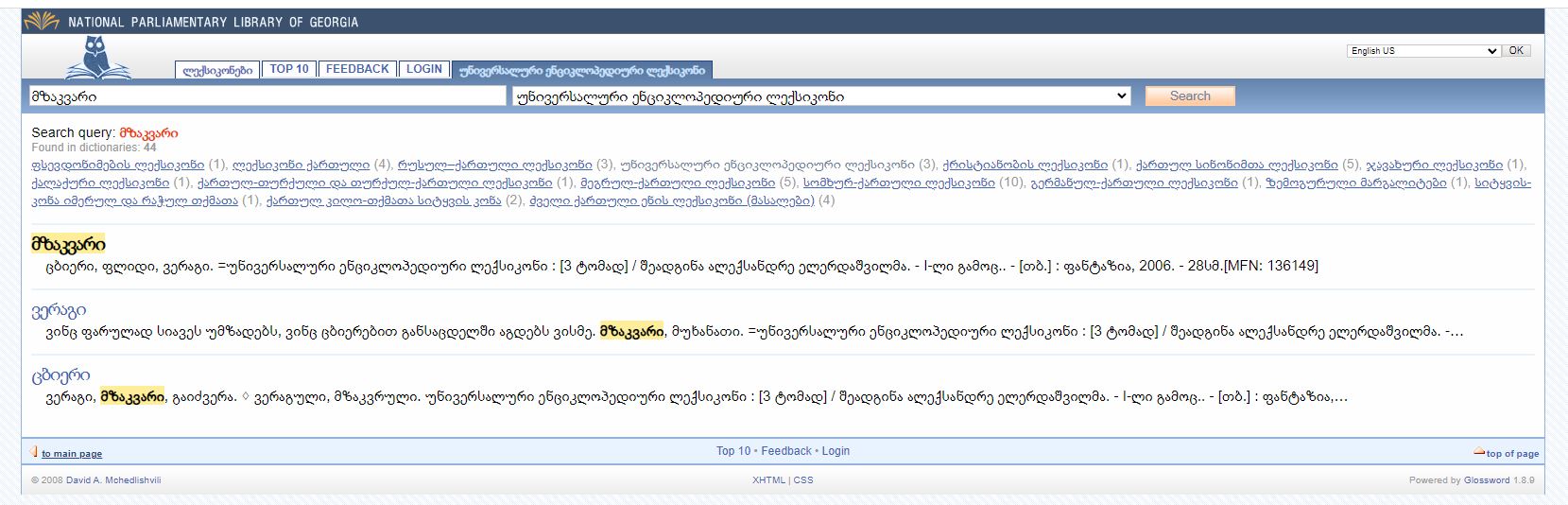Click the footer Top 10 link

point(733,451)
